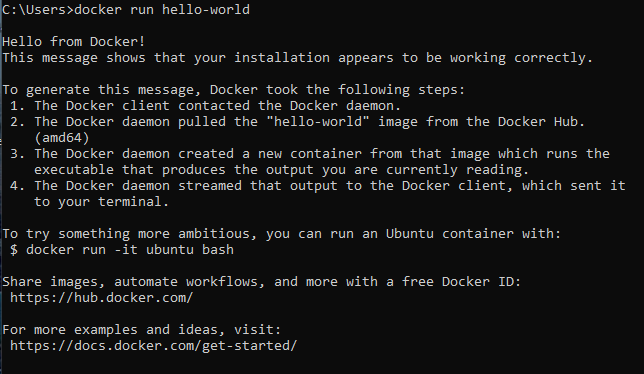Click the C:\Users> prompt

[38, 9]
